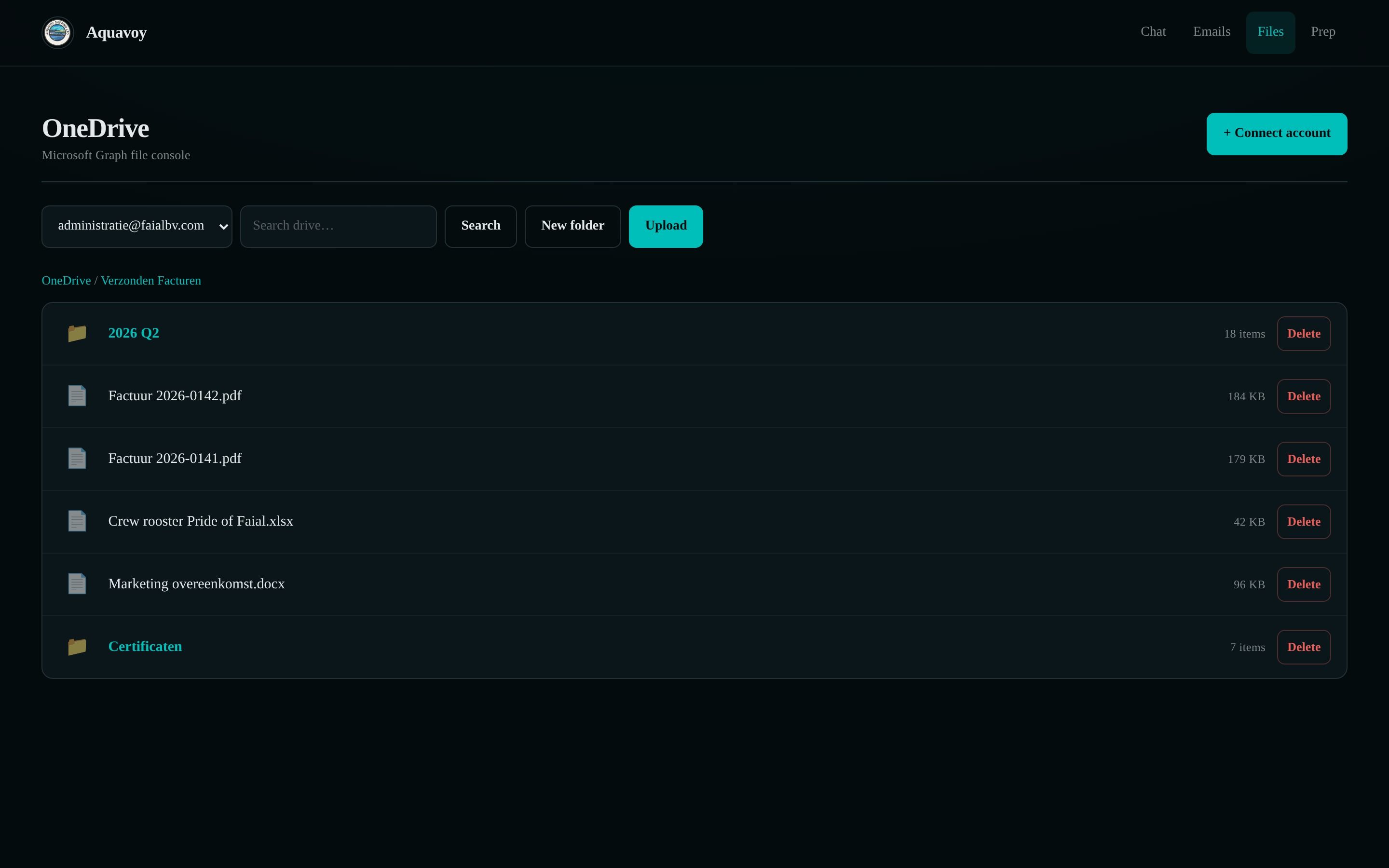The image size is (1389, 868).
Task: Click the Certificaten folder icon
Action: pyautogui.click(x=77, y=647)
